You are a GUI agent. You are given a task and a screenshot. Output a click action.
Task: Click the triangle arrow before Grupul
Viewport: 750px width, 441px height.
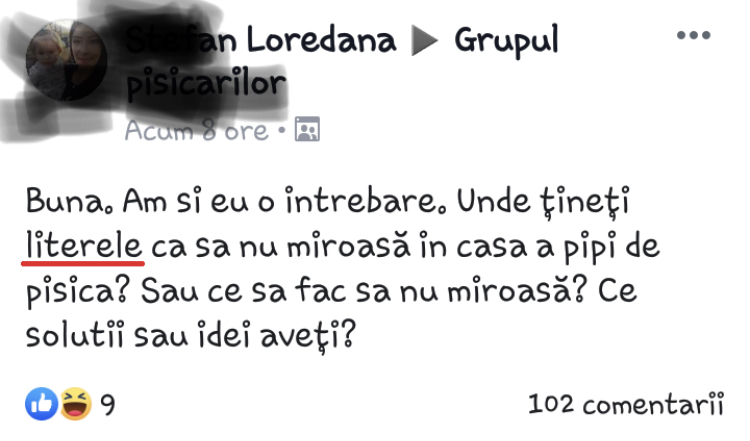(x=424, y=41)
